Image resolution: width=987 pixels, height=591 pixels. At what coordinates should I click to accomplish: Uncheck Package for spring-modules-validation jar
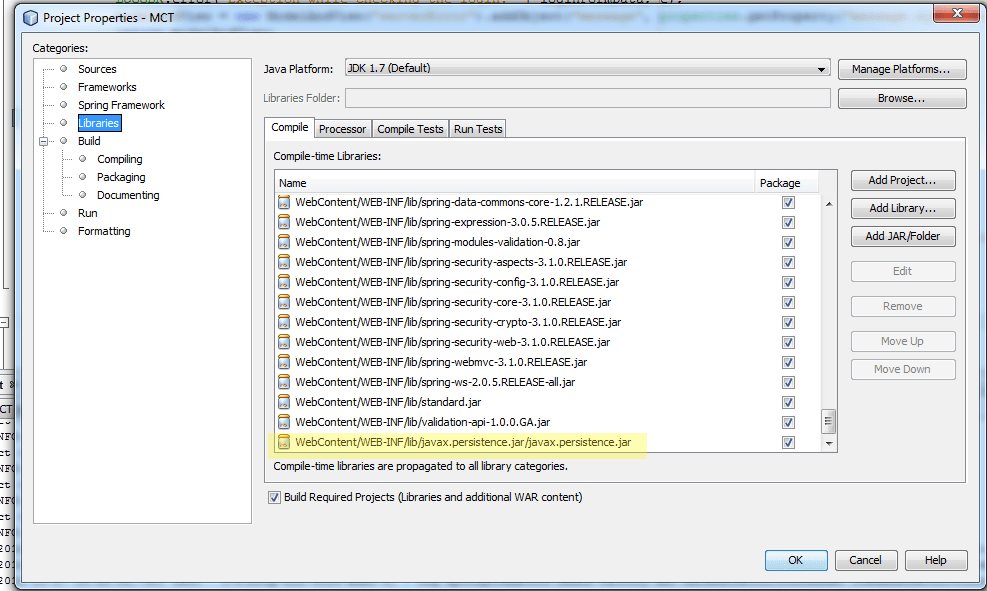pos(788,242)
